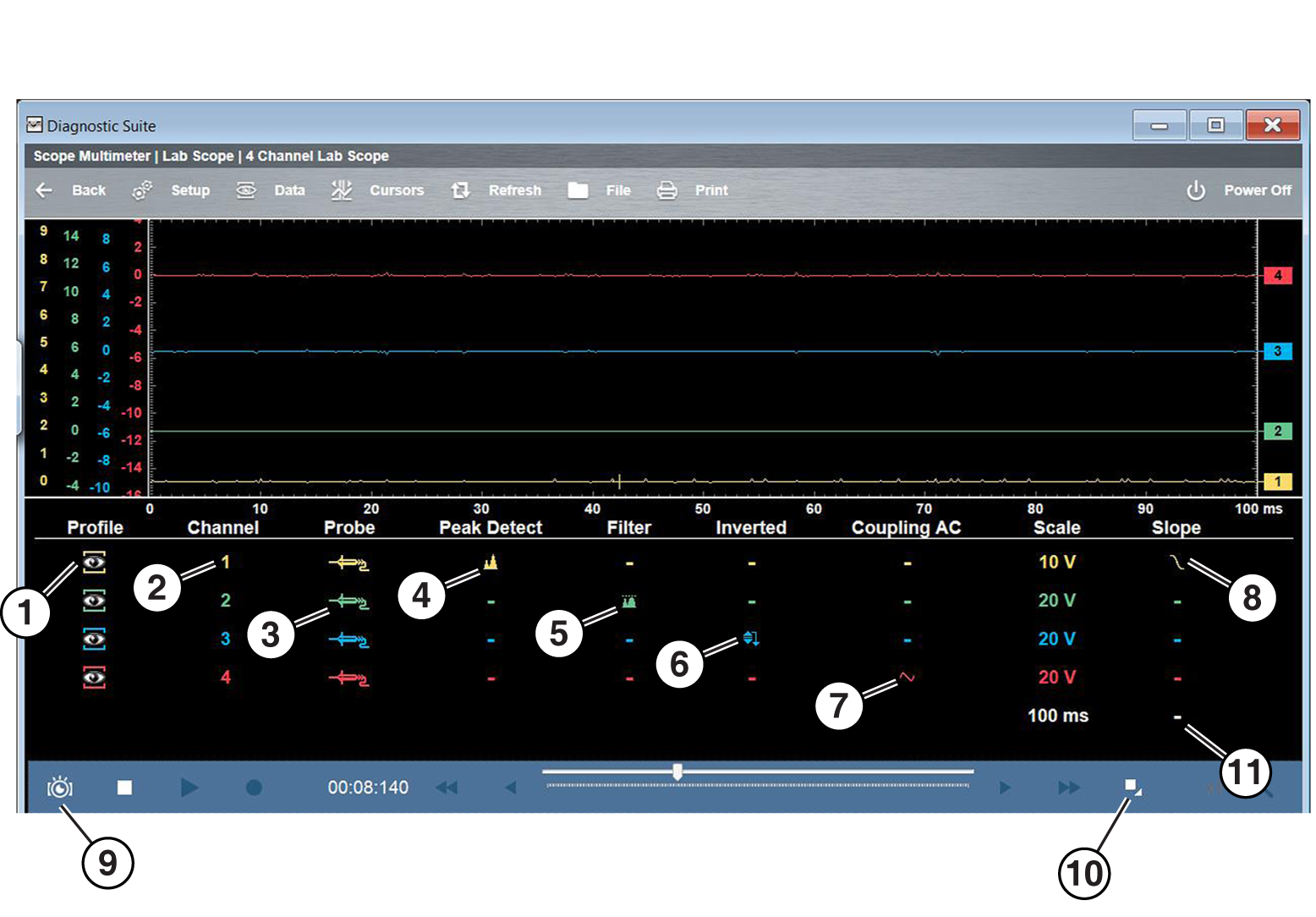The width and height of the screenshot is (1316, 917).
Task: Toggle channel 1 profile eye icon
Action: click(94, 562)
